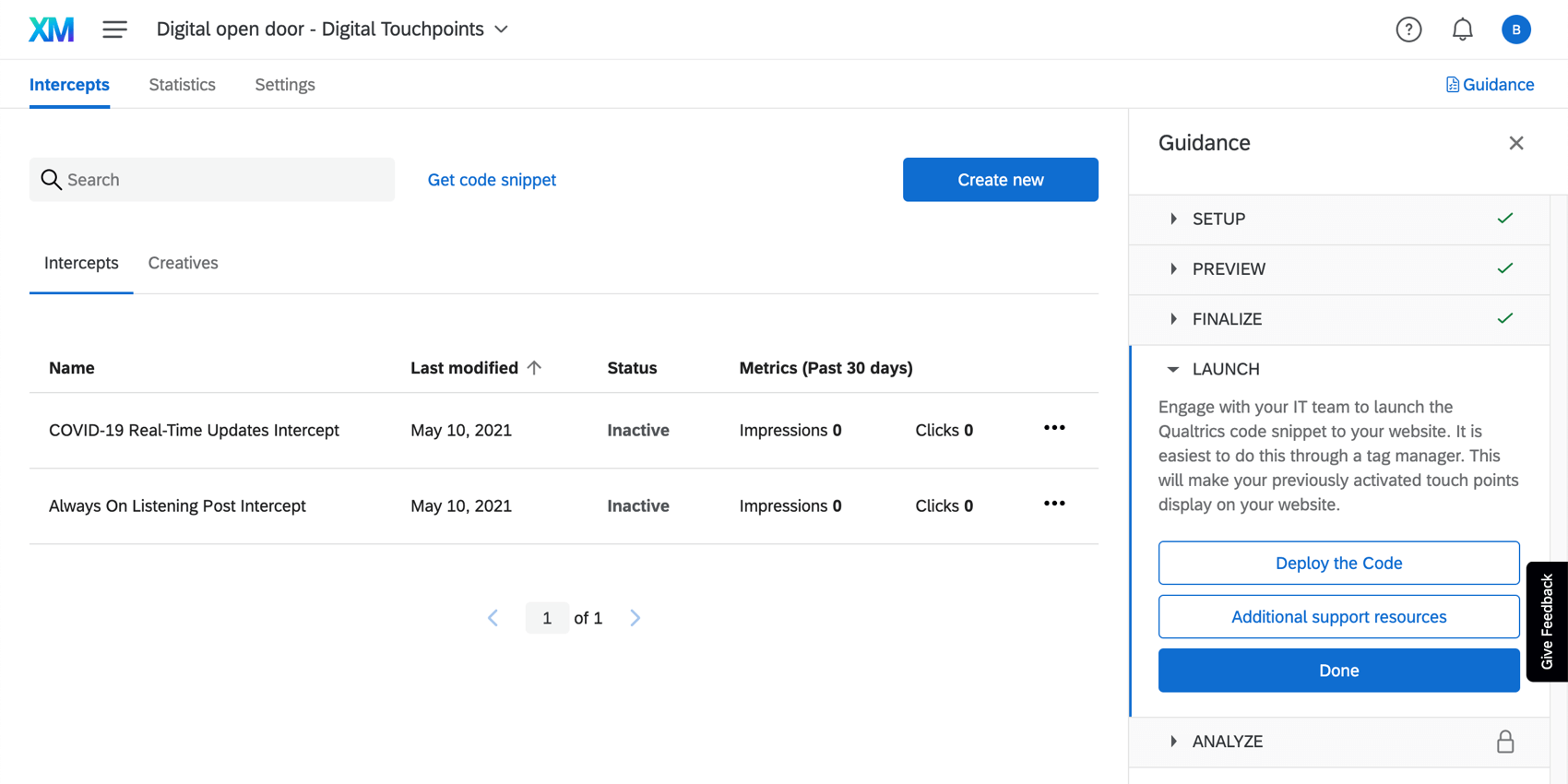Open options for Always On Listening Post Intercept

pyautogui.click(x=1054, y=504)
